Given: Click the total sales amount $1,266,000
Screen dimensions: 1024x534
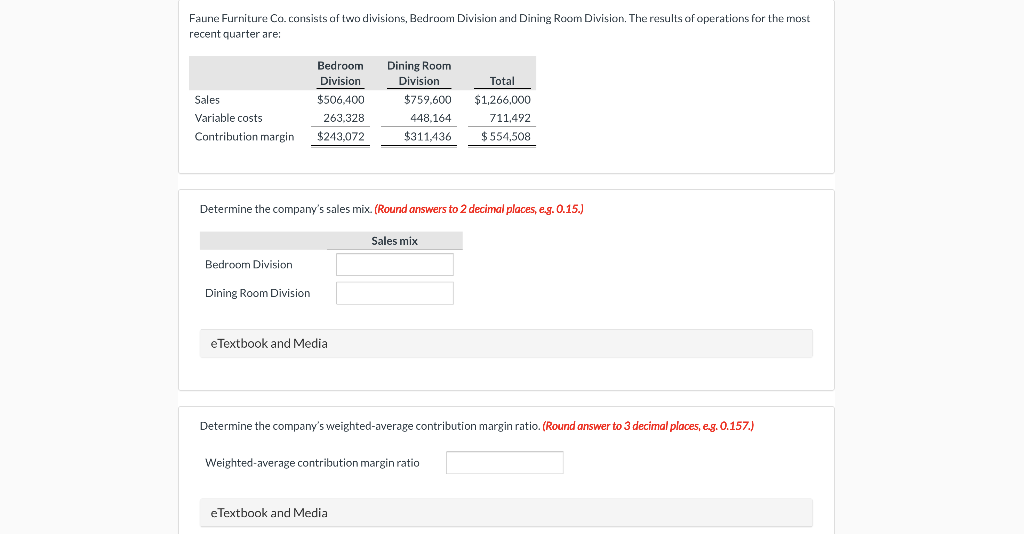Looking at the screenshot, I should tap(502, 100).
